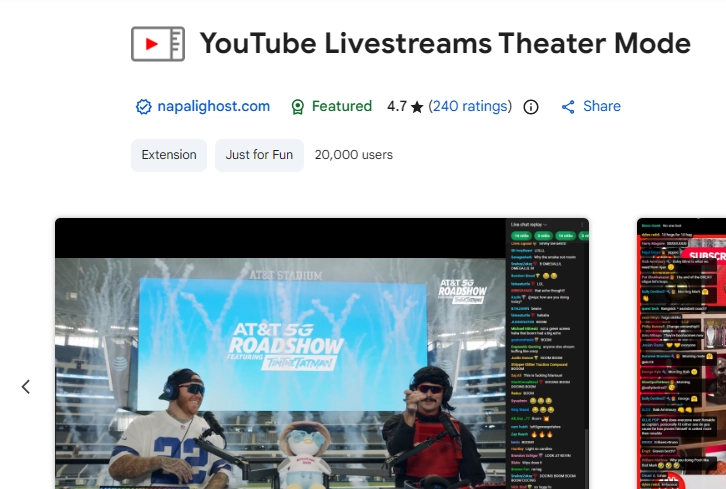Click the verified publisher badge icon
Viewport: 726px width, 489px height.
[143, 107]
